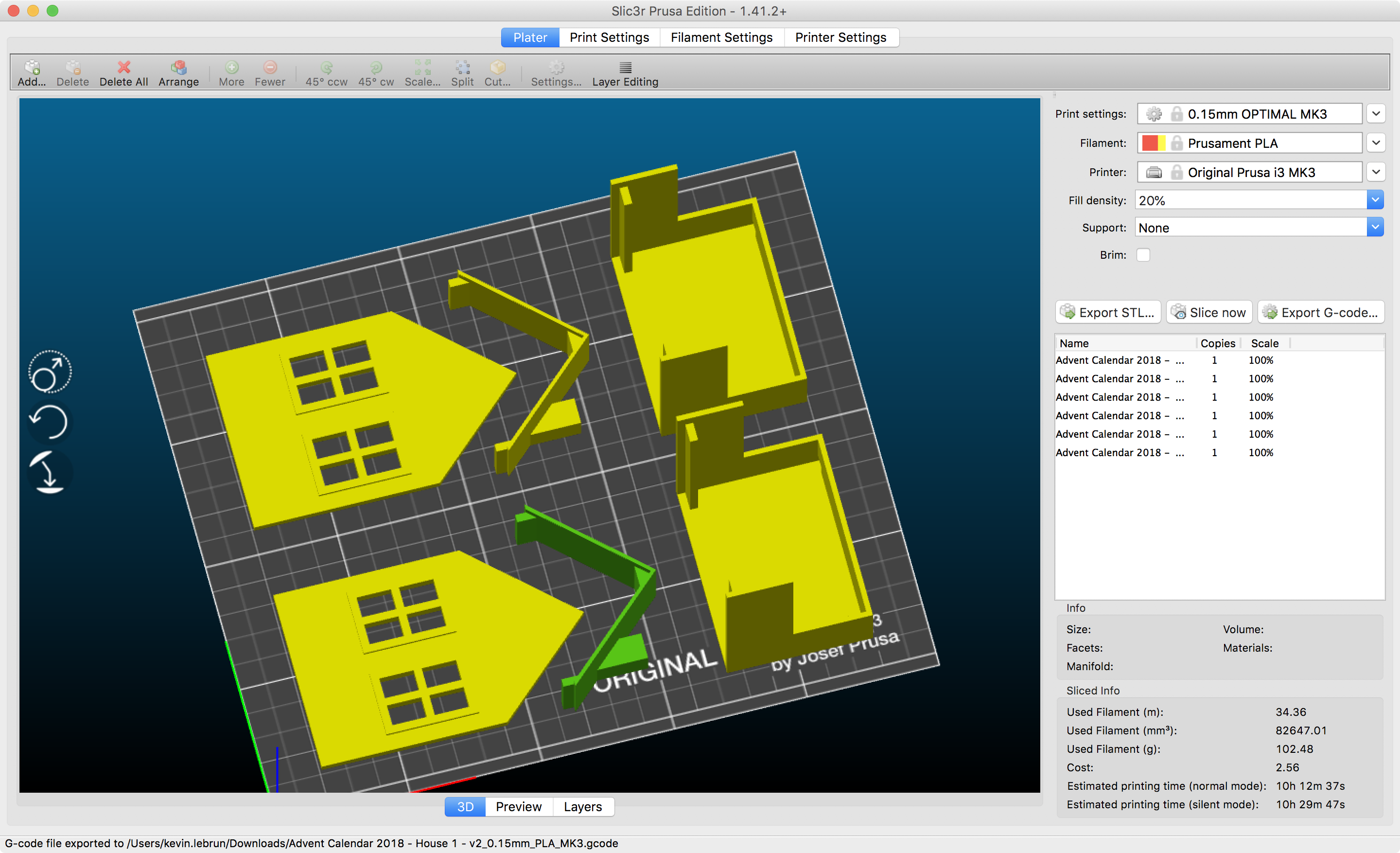Click the Export STL button
The width and height of the screenshot is (1400, 853).
[x=1107, y=312]
